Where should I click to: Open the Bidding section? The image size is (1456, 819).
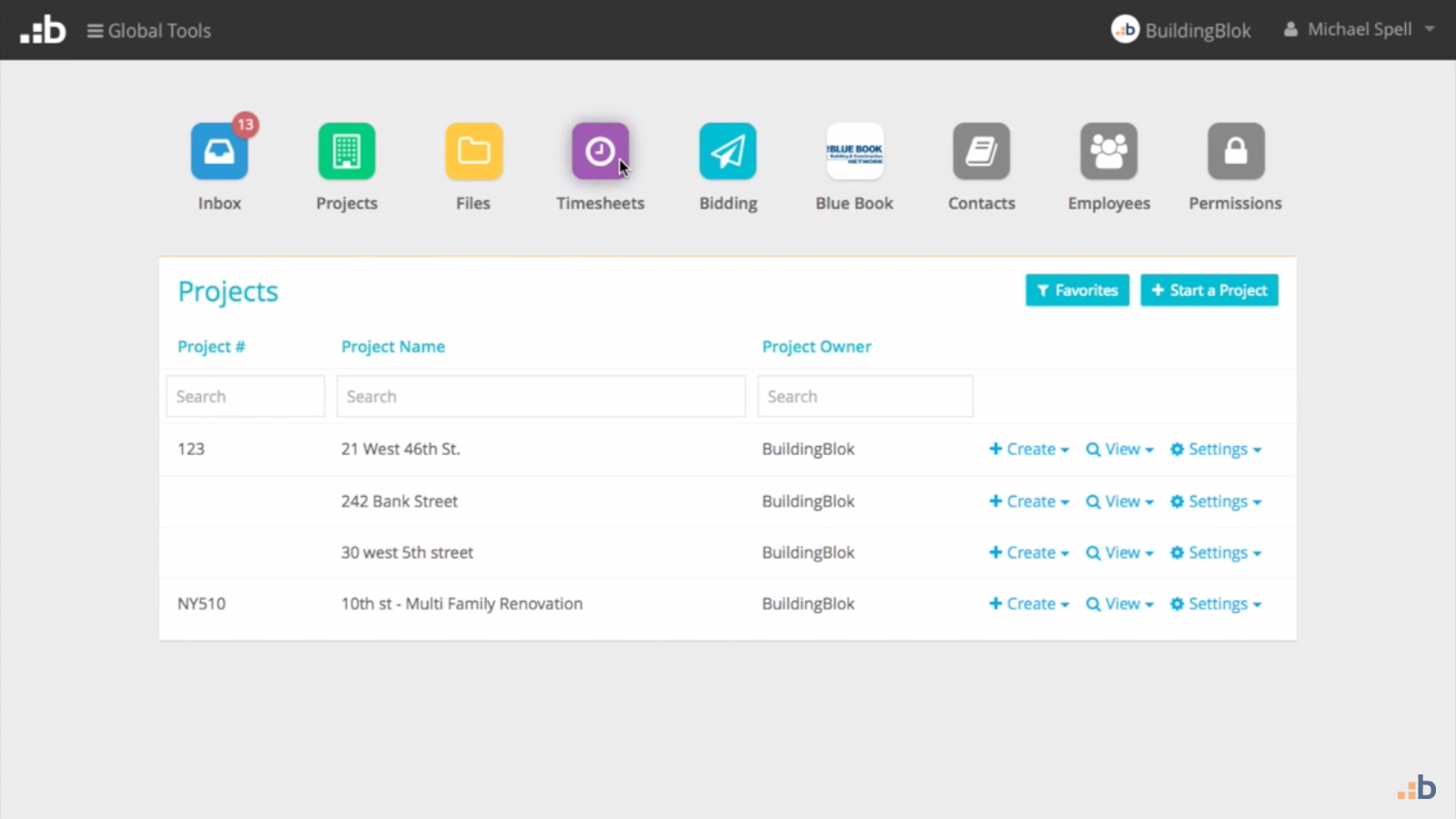727,151
